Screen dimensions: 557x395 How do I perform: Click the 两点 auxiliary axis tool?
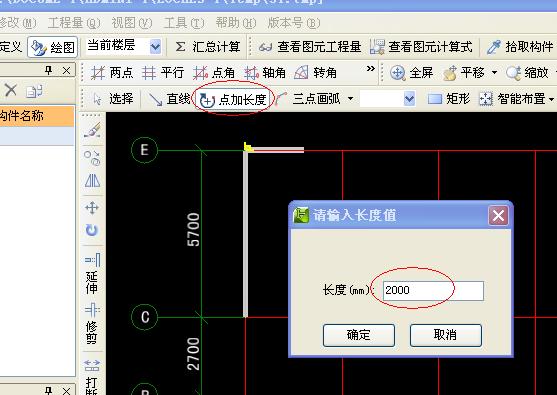(x=112, y=73)
